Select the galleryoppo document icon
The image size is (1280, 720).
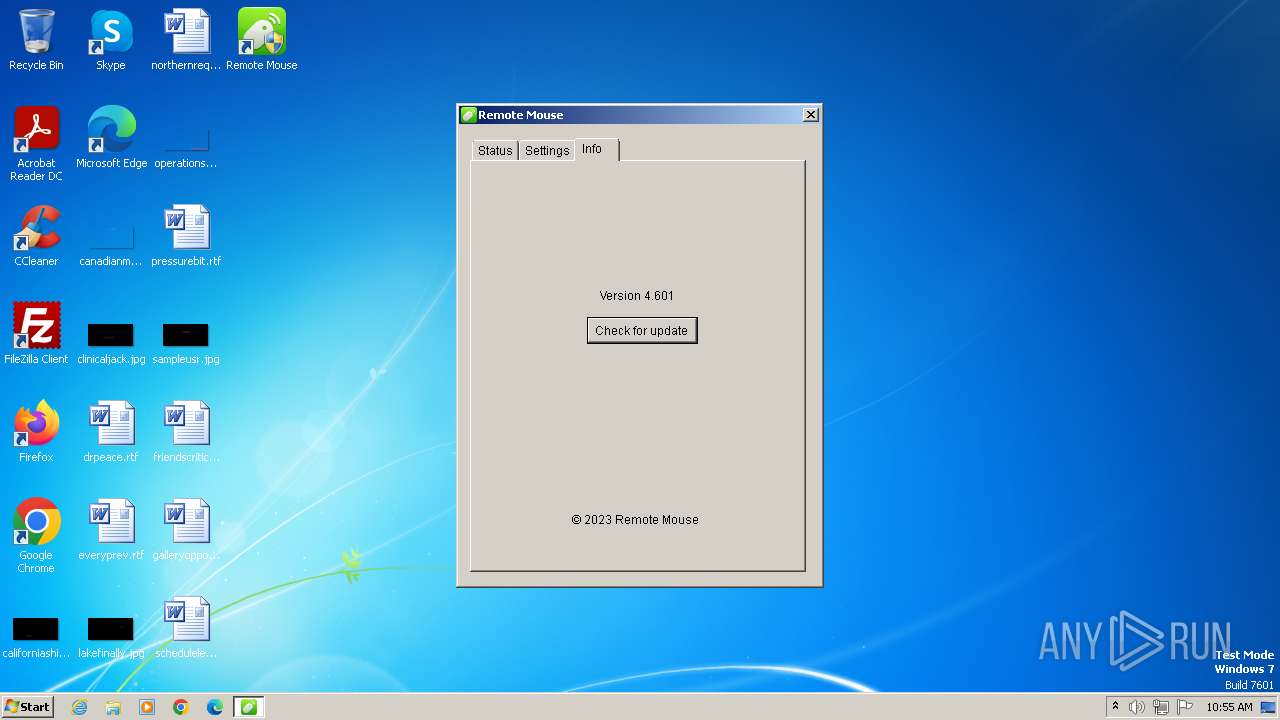[186, 530]
